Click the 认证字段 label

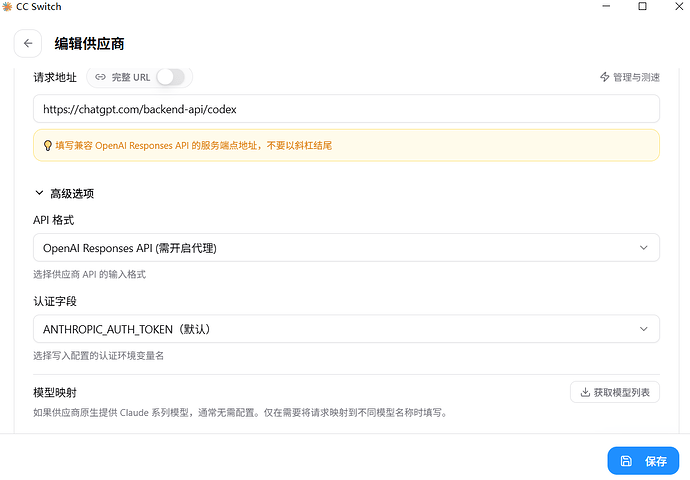pos(55,301)
